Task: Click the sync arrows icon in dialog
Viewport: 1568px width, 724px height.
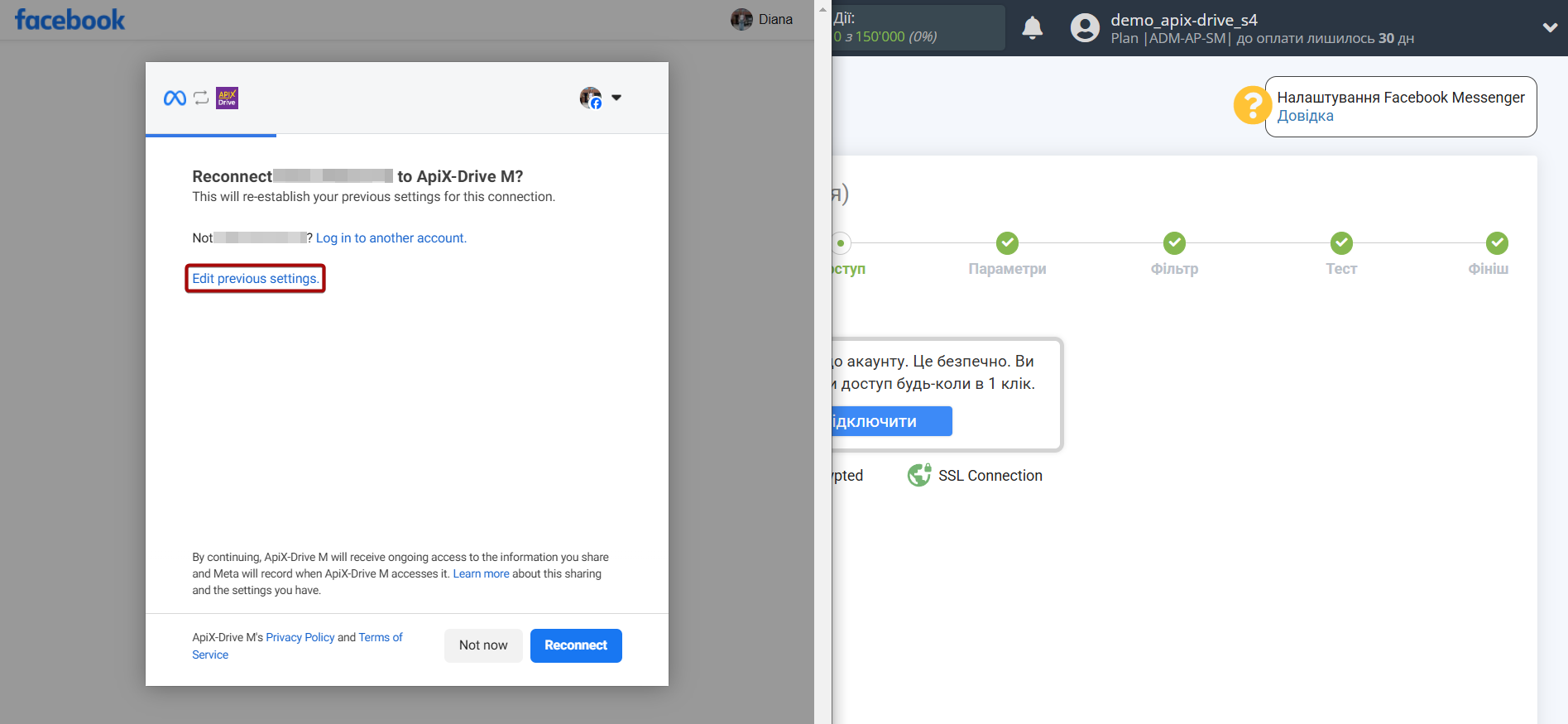Action: pos(201,98)
